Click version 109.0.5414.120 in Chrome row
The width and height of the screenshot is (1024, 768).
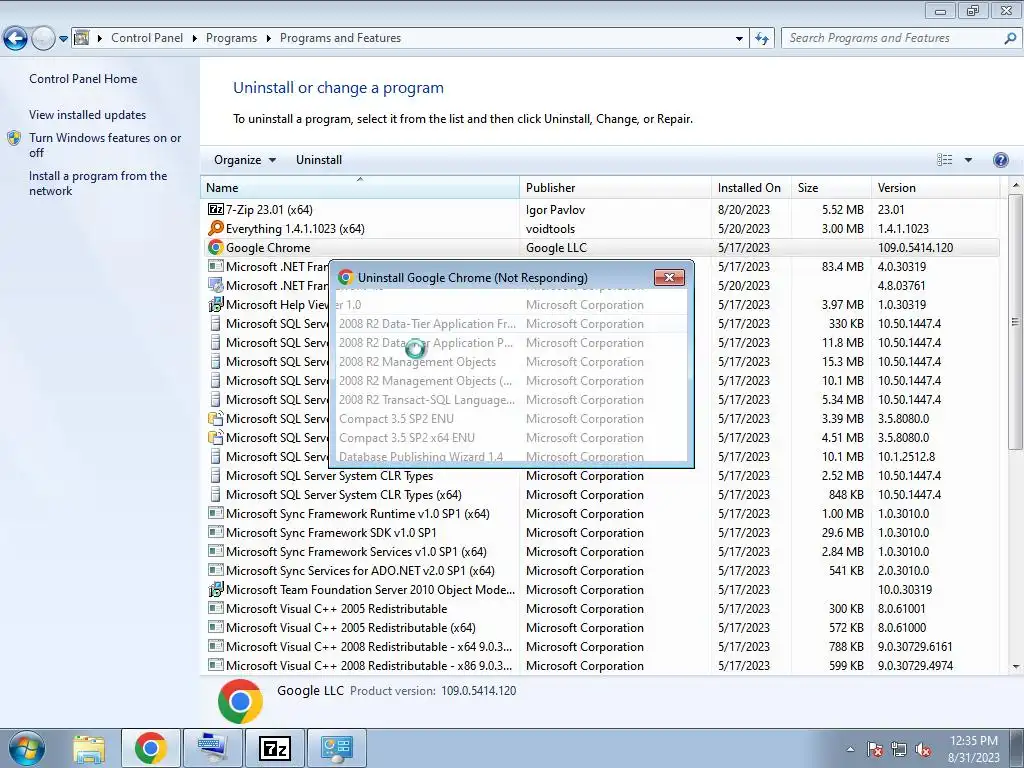point(915,248)
